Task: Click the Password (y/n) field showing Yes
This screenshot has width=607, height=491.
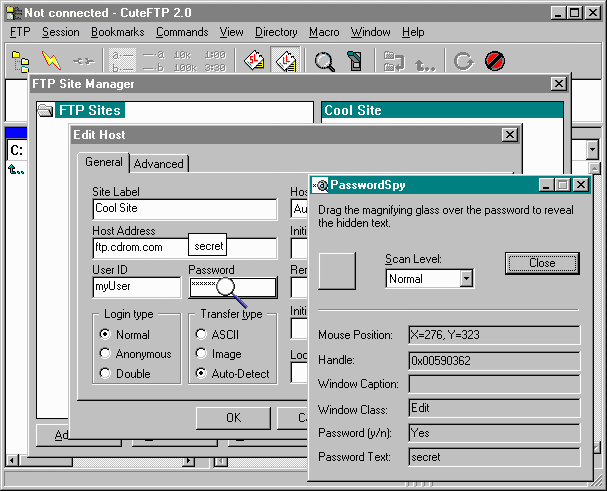Action: click(x=494, y=433)
